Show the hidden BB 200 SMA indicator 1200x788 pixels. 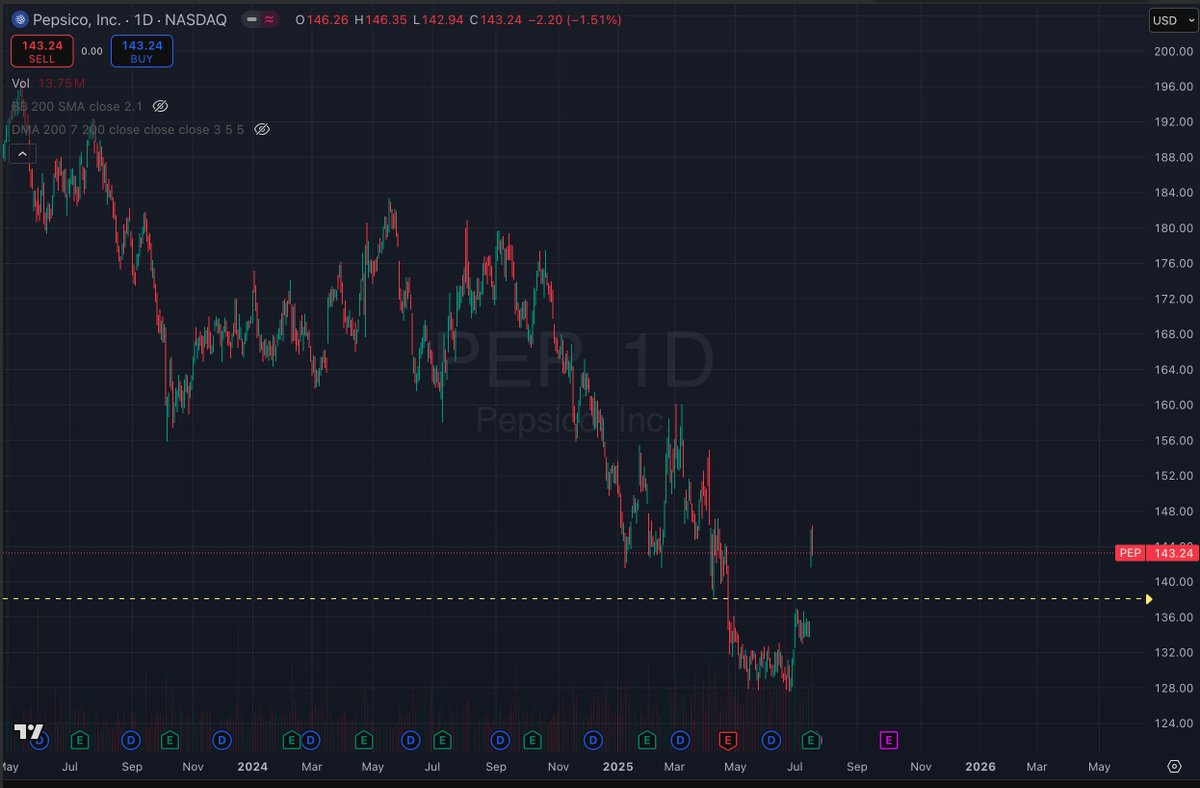(160, 106)
